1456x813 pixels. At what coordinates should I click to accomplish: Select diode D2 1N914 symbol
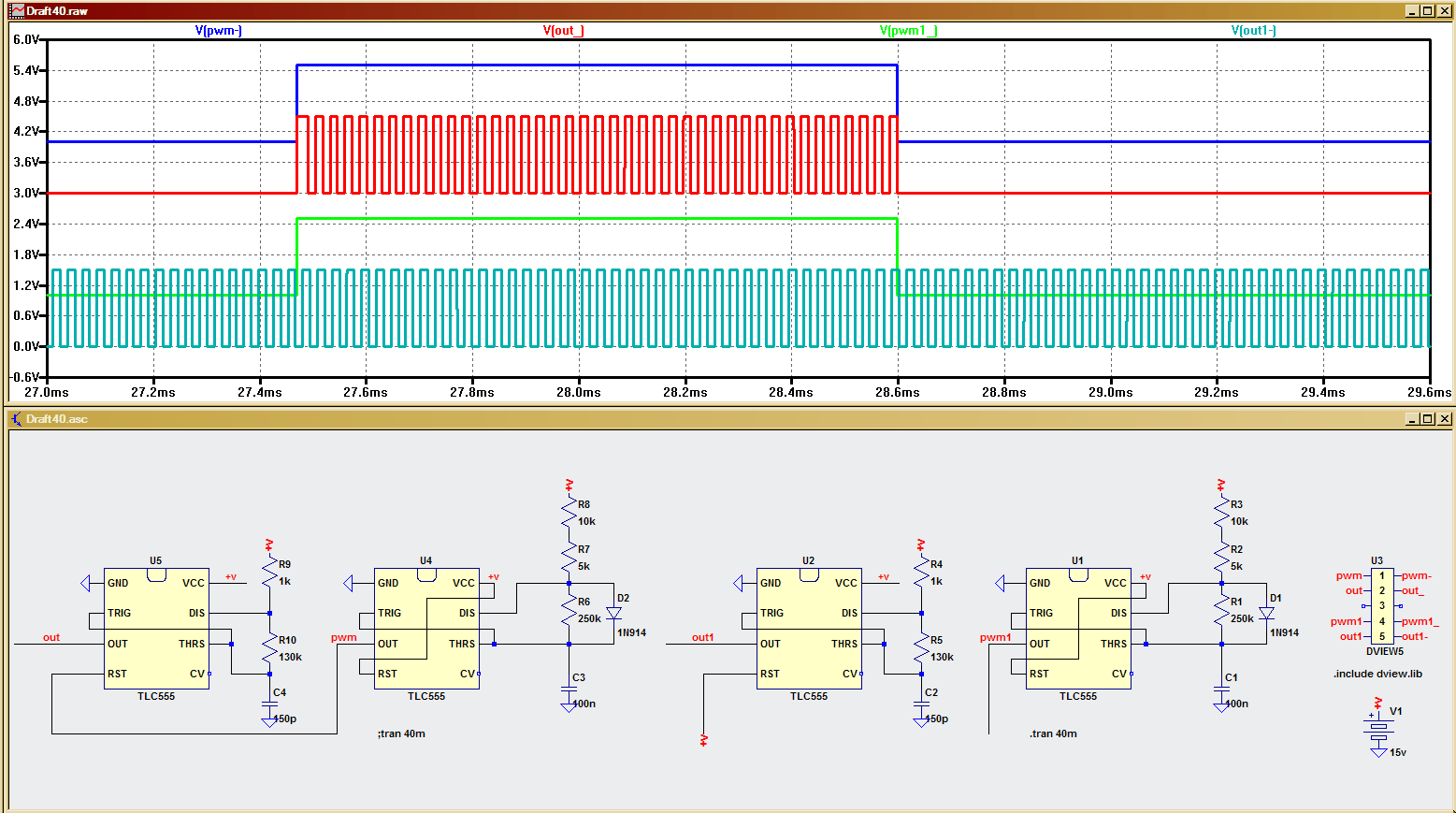(x=614, y=614)
